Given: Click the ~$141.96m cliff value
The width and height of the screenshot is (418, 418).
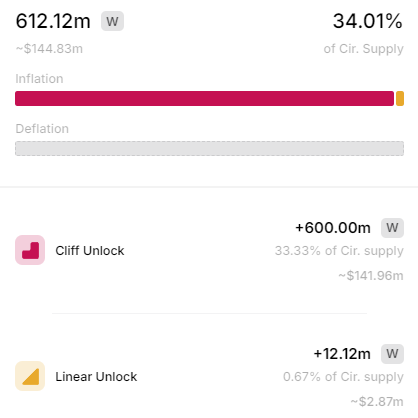Looking at the screenshot, I should pos(371,276).
